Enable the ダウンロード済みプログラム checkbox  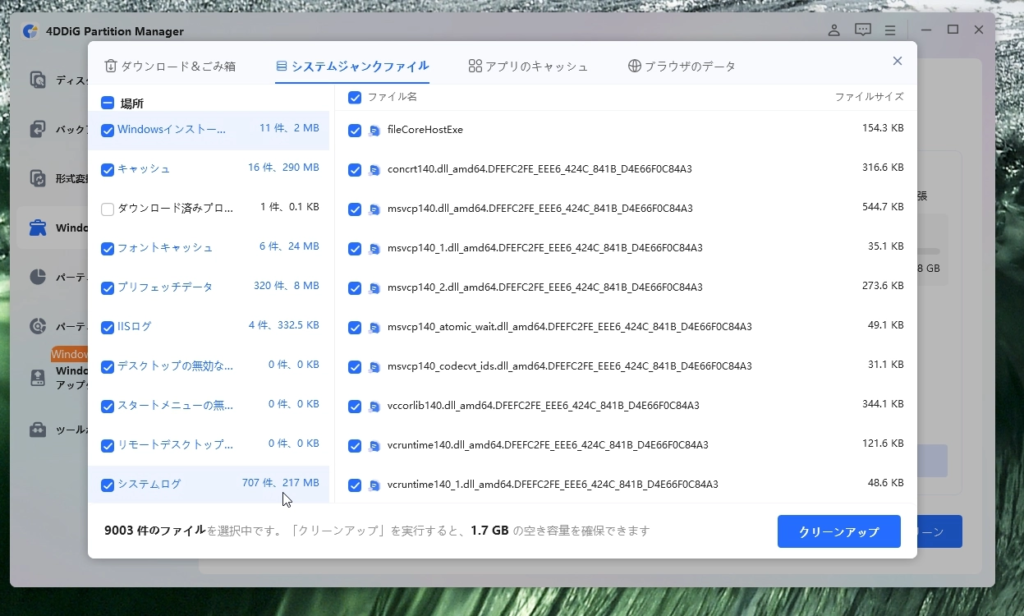(x=108, y=209)
